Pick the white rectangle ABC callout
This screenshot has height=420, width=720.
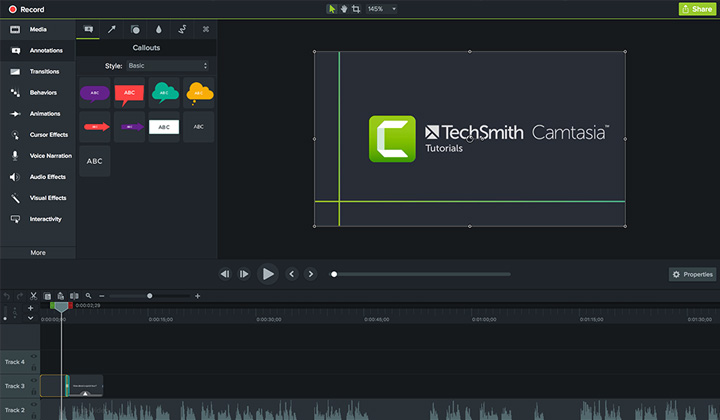[x=164, y=127]
